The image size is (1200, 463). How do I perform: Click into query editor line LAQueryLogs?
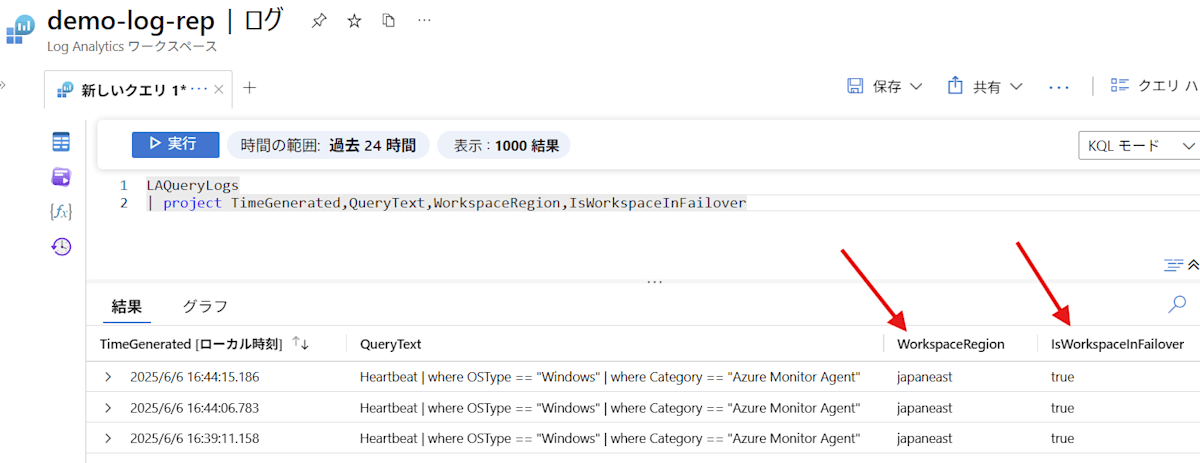[192, 185]
